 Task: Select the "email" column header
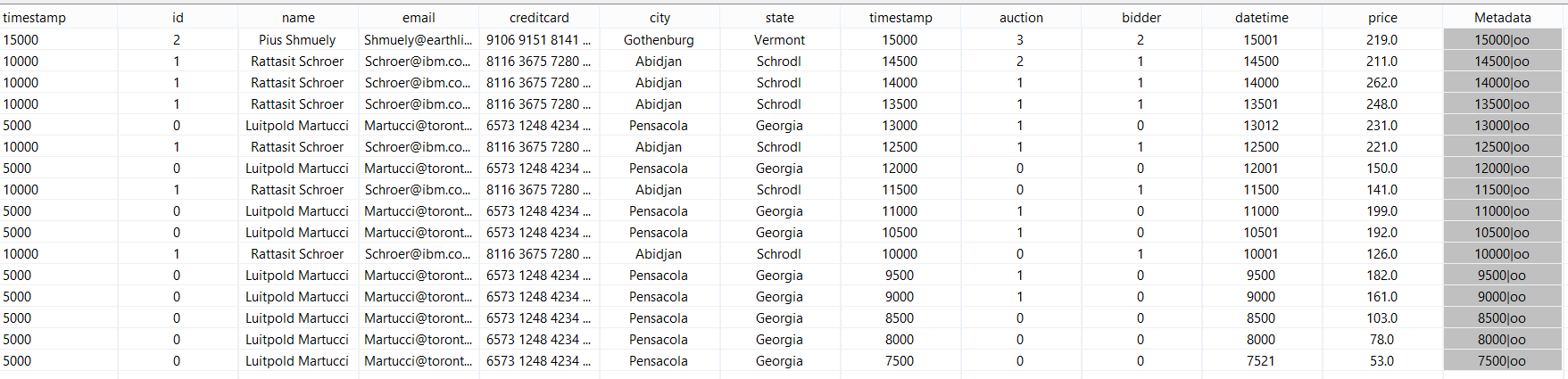419,18
